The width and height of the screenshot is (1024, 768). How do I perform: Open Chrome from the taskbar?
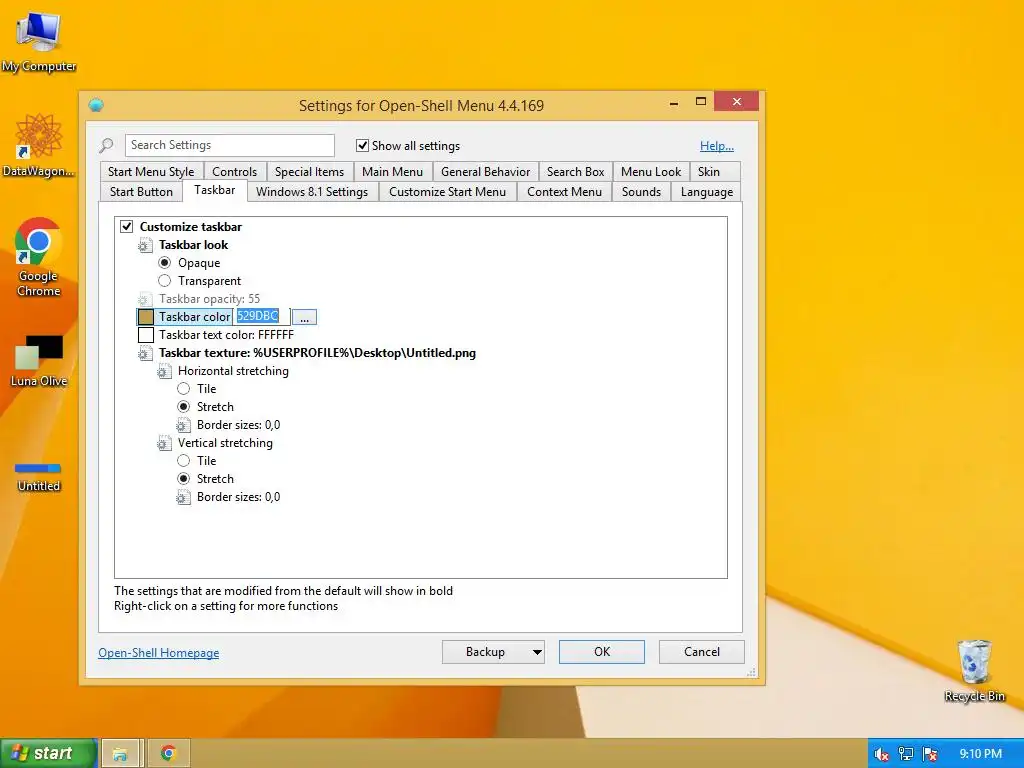click(168, 754)
